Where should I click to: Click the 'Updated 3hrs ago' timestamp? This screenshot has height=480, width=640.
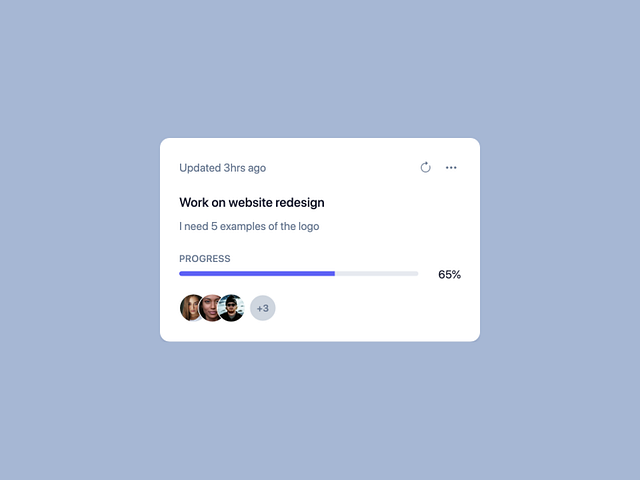point(222,168)
